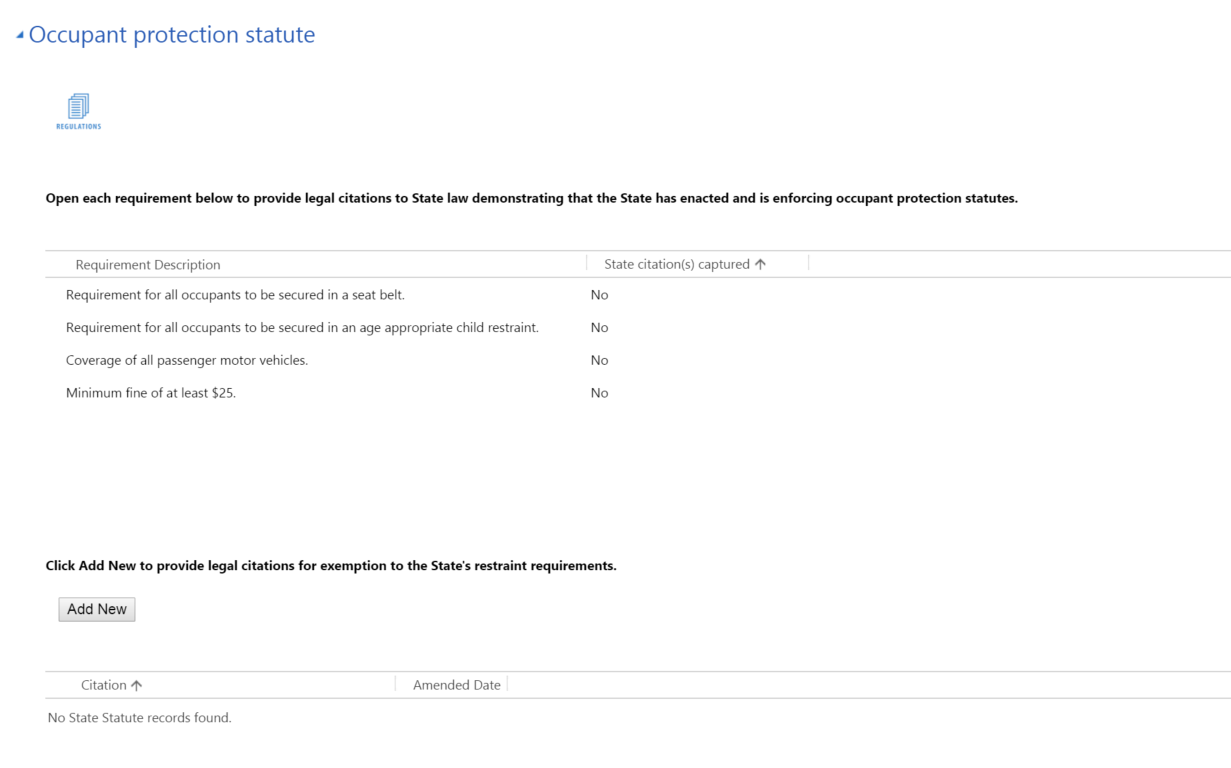Click the bold instruction about exemption citations

click(x=331, y=566)
